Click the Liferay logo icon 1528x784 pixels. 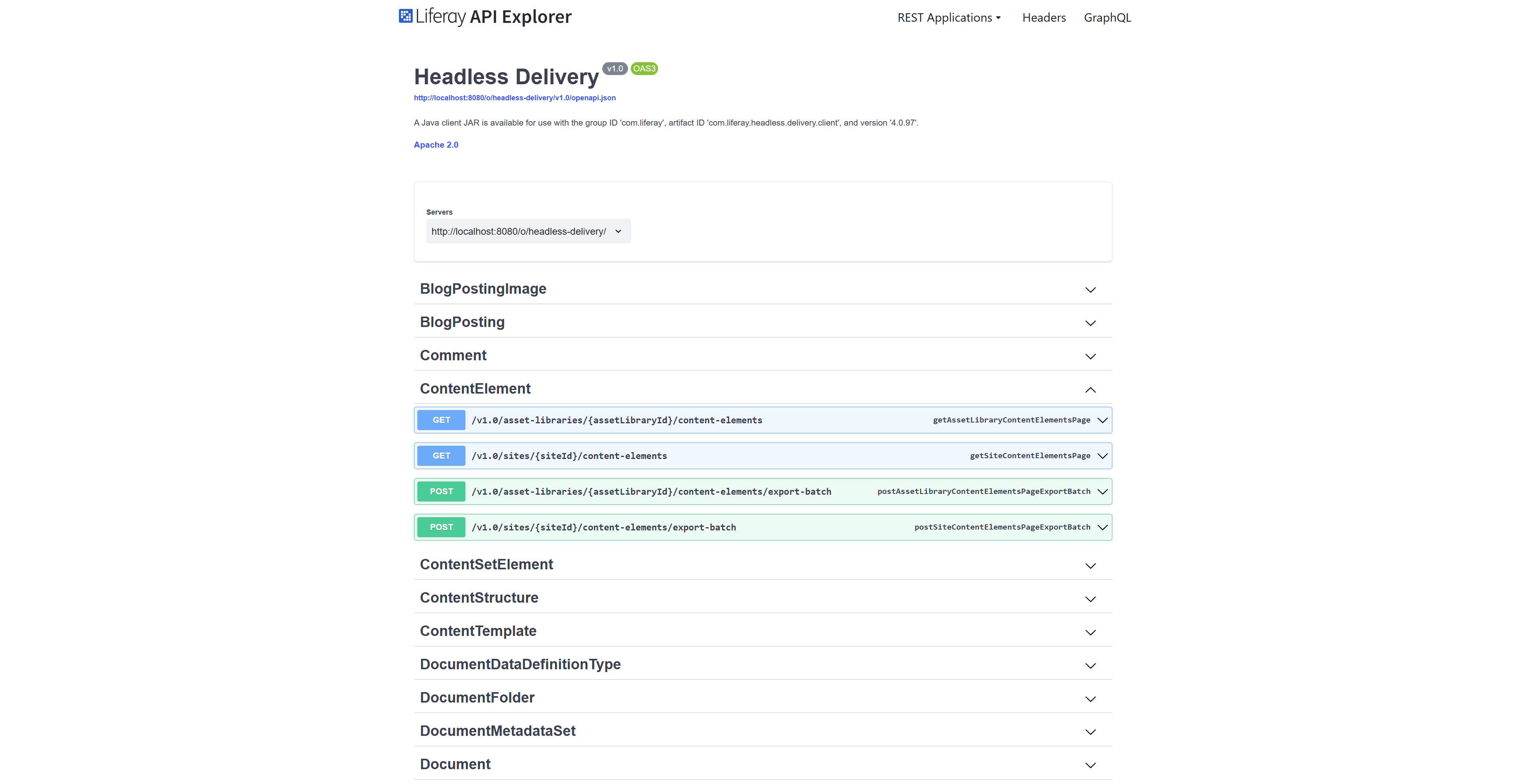click(405, 16)
